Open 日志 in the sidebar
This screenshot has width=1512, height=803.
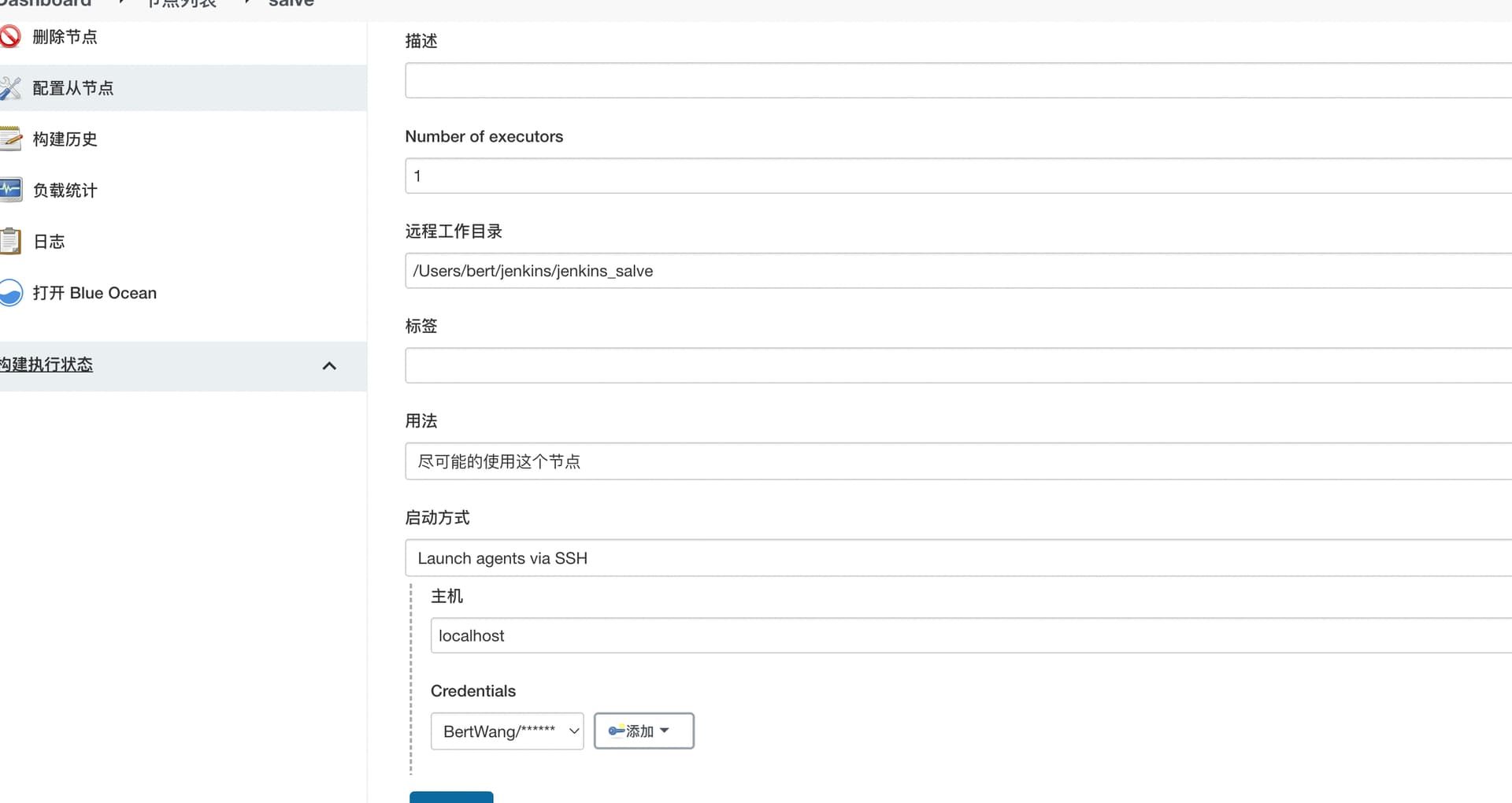point(49,242)
